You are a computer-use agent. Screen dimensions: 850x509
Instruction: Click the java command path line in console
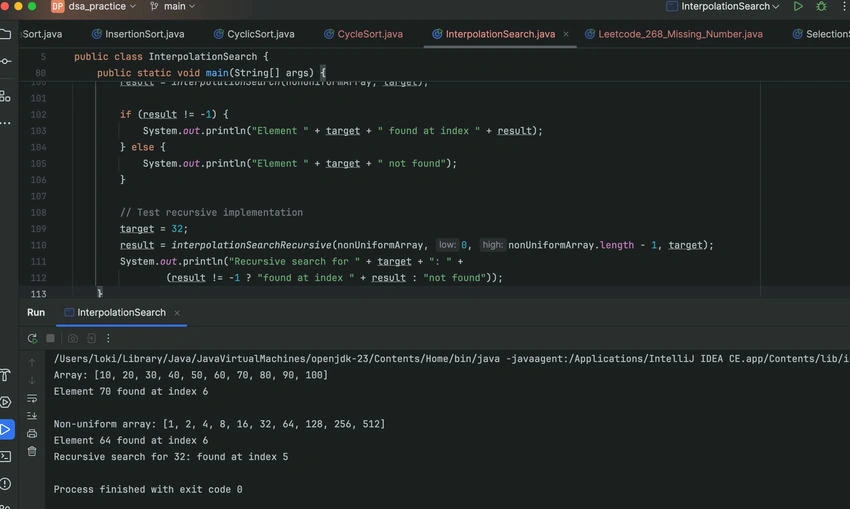pos(451,359)
